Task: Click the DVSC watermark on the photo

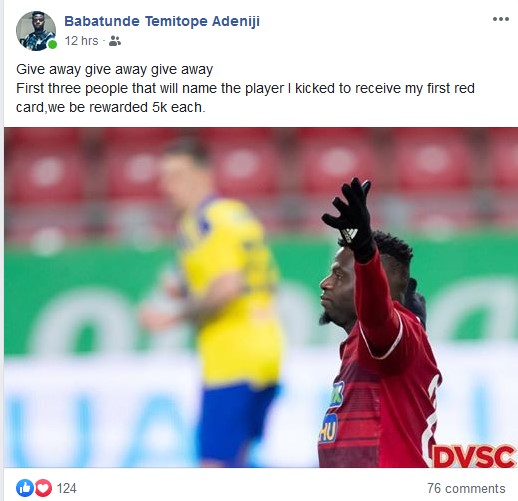Action: click(x=474, y=456)
